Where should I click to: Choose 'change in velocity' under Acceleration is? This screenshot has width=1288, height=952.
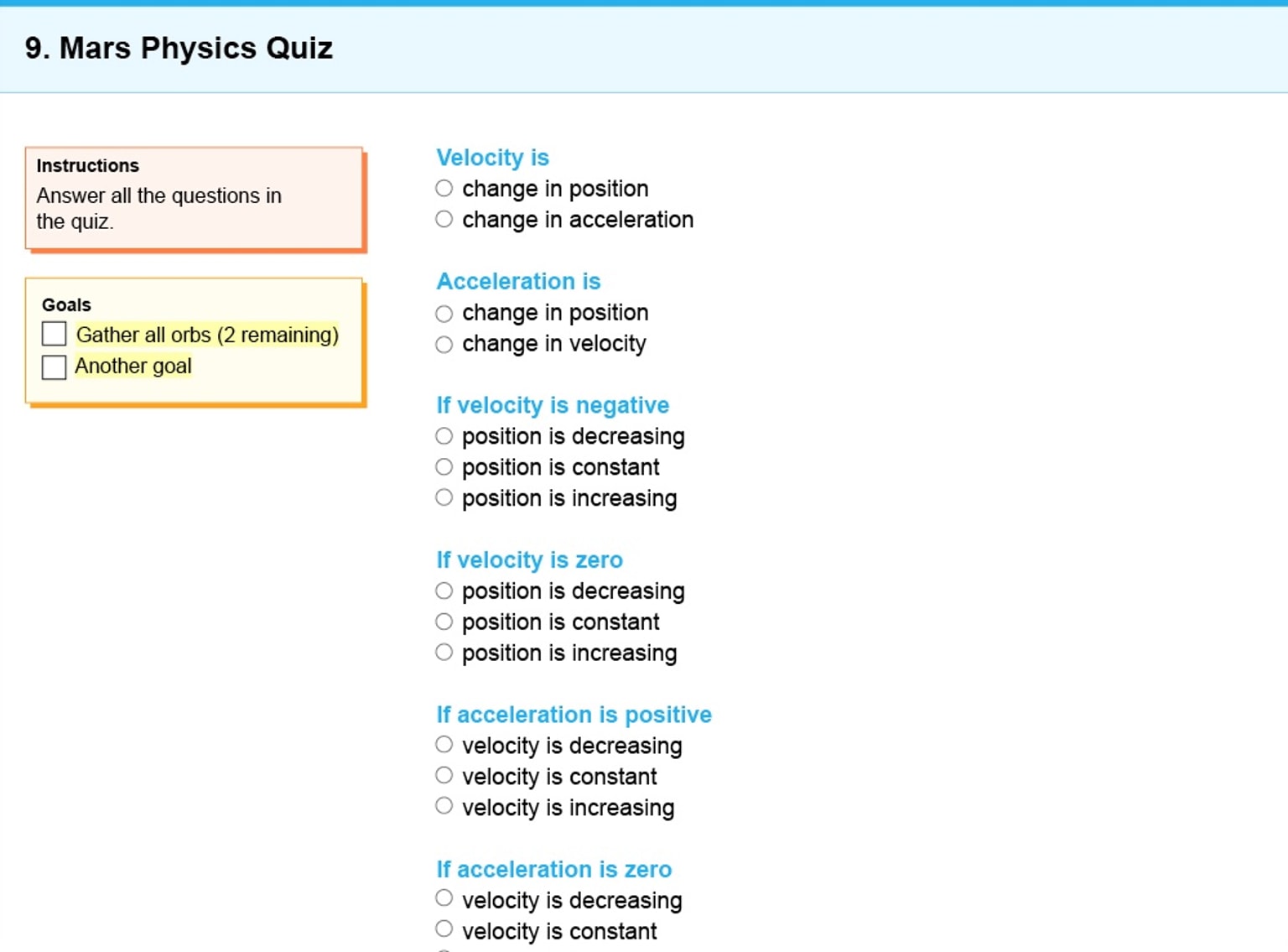coord(444,345)
